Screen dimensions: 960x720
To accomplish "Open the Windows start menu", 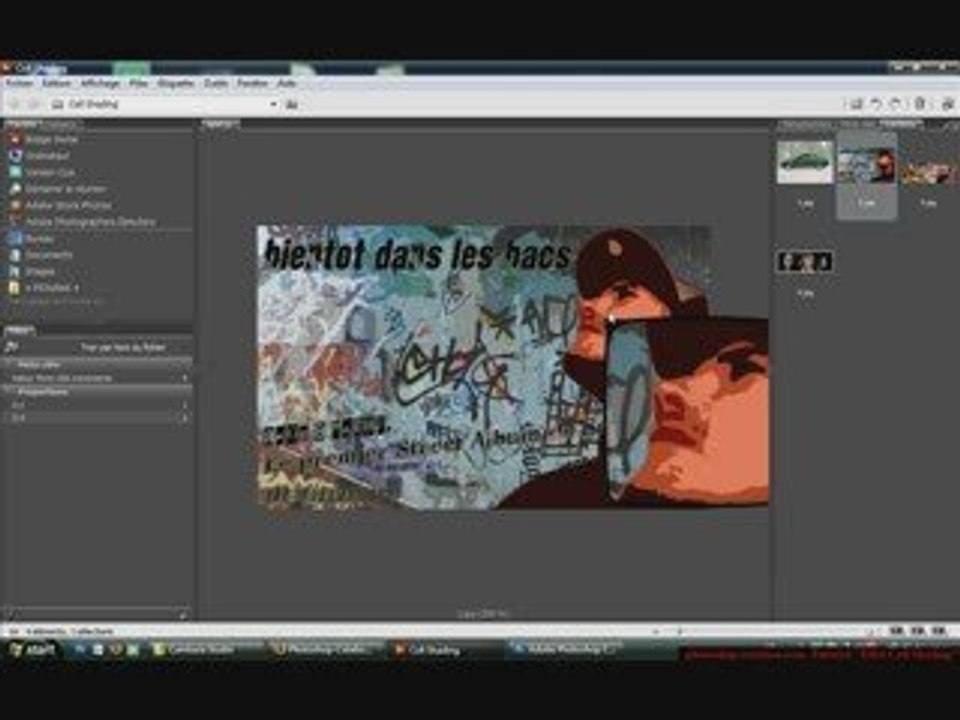I will pyautogui.click(x=33, y=650).
